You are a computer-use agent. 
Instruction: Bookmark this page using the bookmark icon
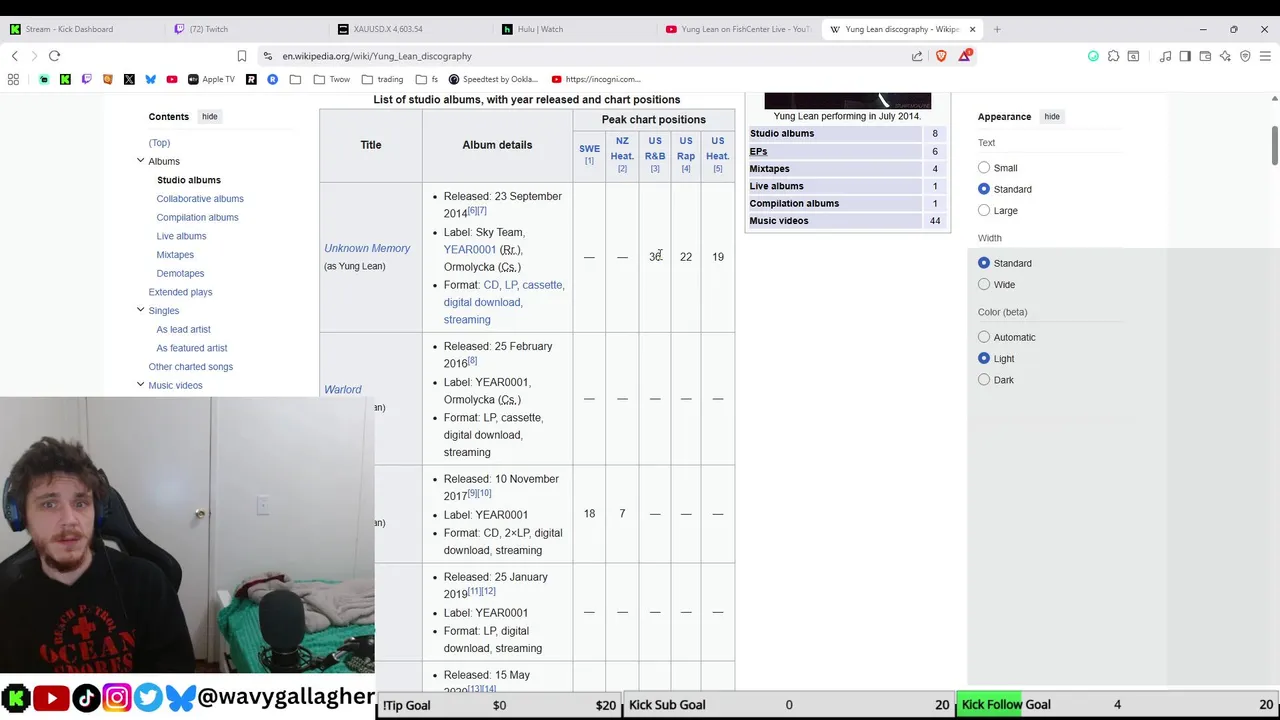click(242, 56)
